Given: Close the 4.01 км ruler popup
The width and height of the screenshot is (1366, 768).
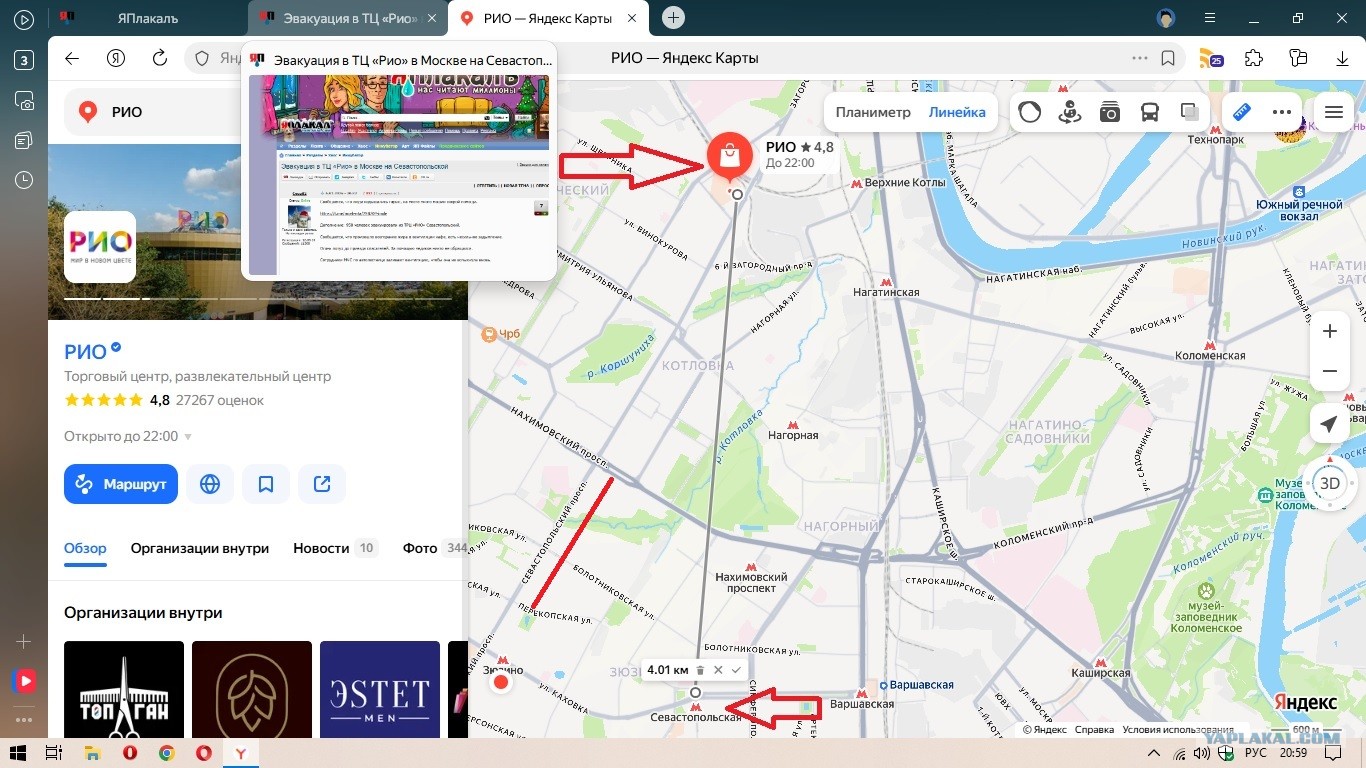Looking at the screenshot, I should [x=718, y=670].
